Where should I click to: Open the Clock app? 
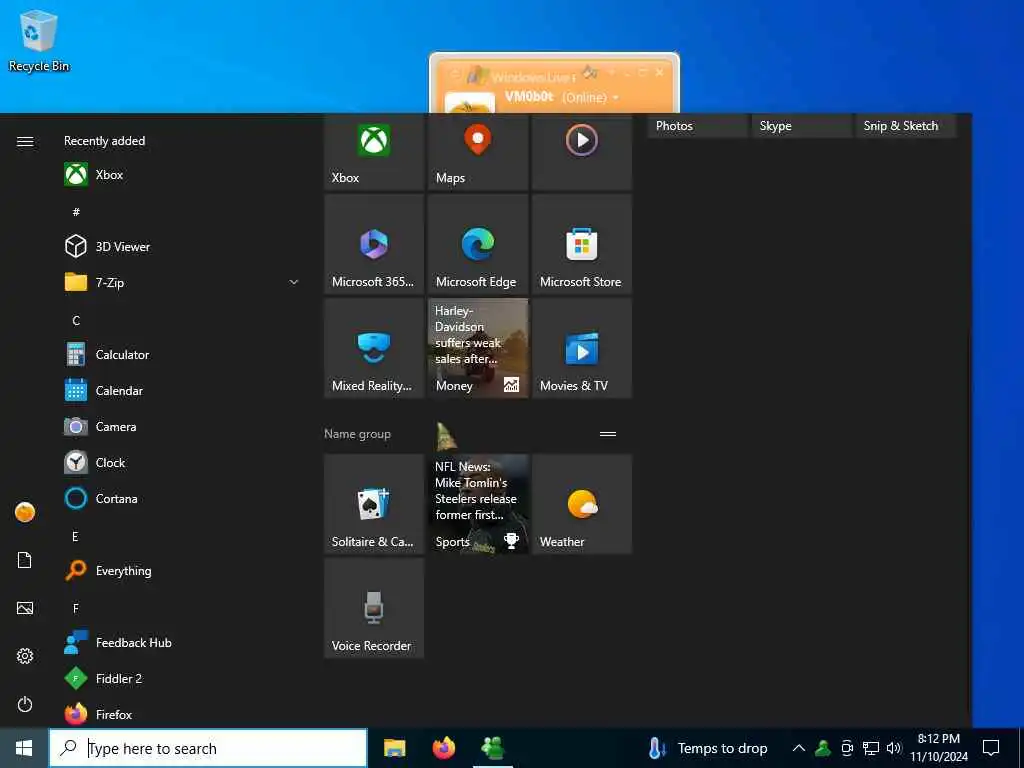(x=183, y=462)
